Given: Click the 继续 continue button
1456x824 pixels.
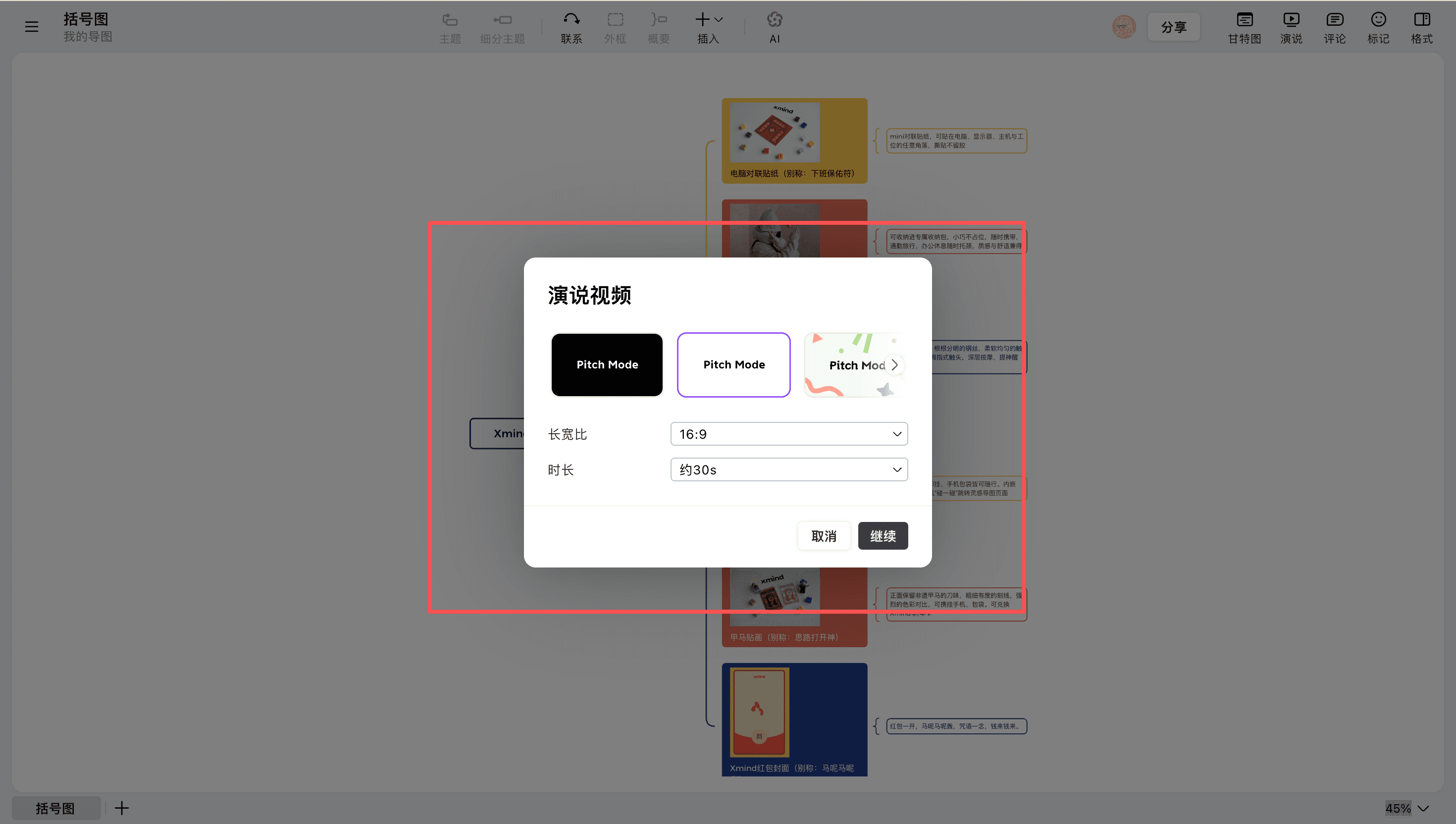Looking at the screenshot, I should click(x=882, y=536).
